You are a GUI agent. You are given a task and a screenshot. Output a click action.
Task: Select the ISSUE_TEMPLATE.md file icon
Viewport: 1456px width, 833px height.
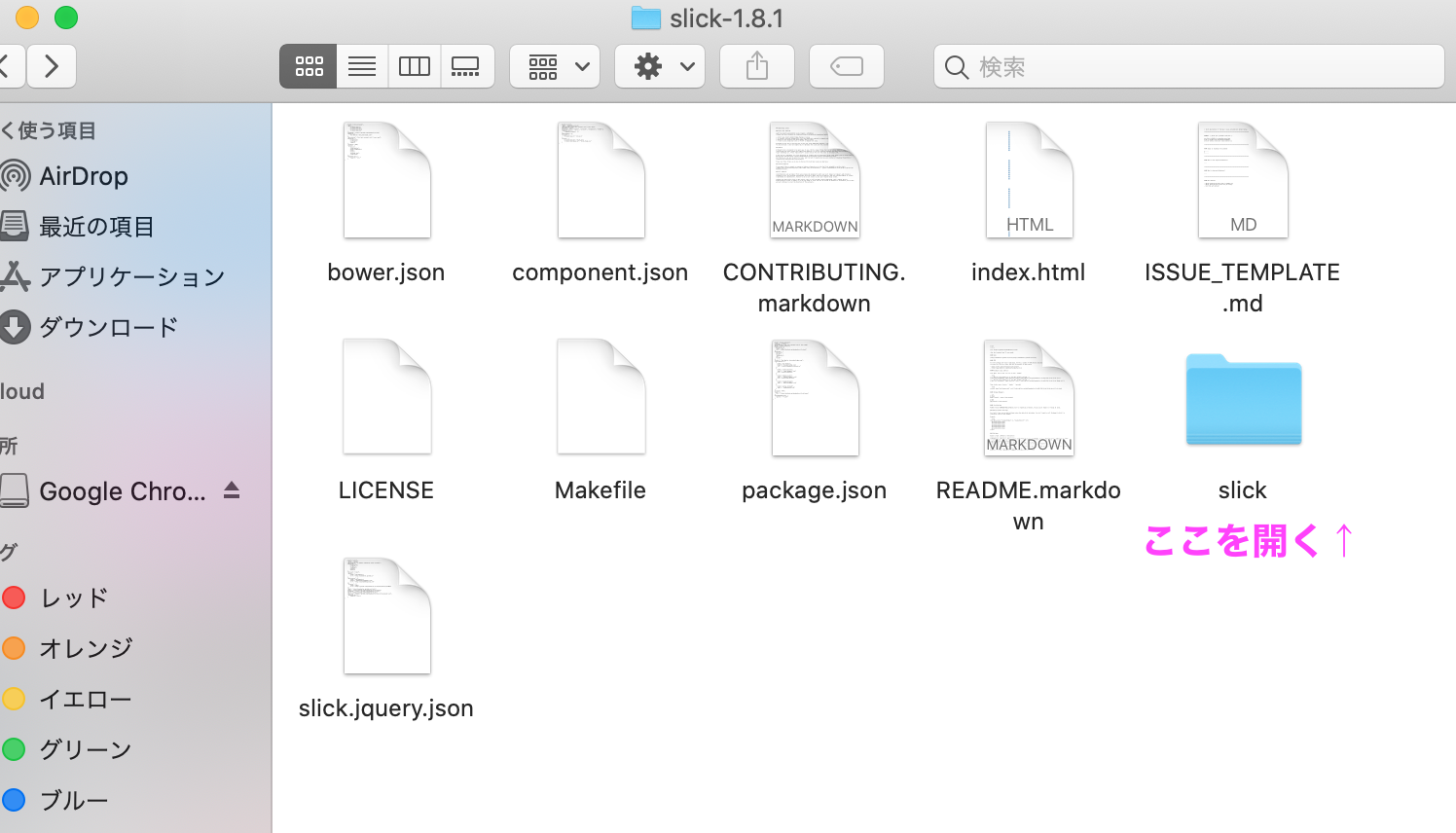pyautogui.click(x=1243, y=180)
